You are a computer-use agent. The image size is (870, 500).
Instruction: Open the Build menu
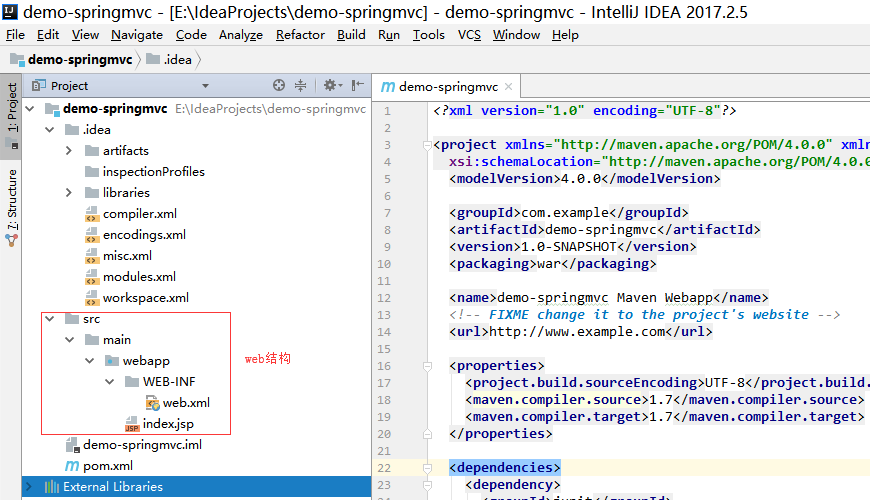click(351, 35)
